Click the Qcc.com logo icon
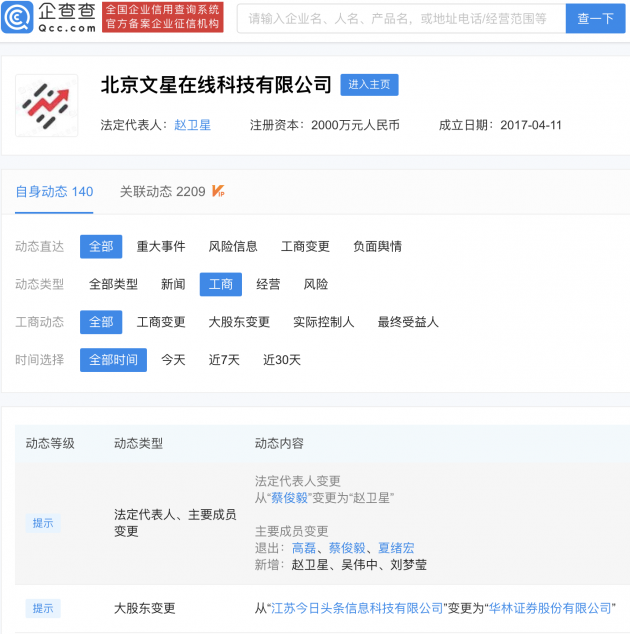The height and width of the screenshot is (634, 630). tap(17, 17)
